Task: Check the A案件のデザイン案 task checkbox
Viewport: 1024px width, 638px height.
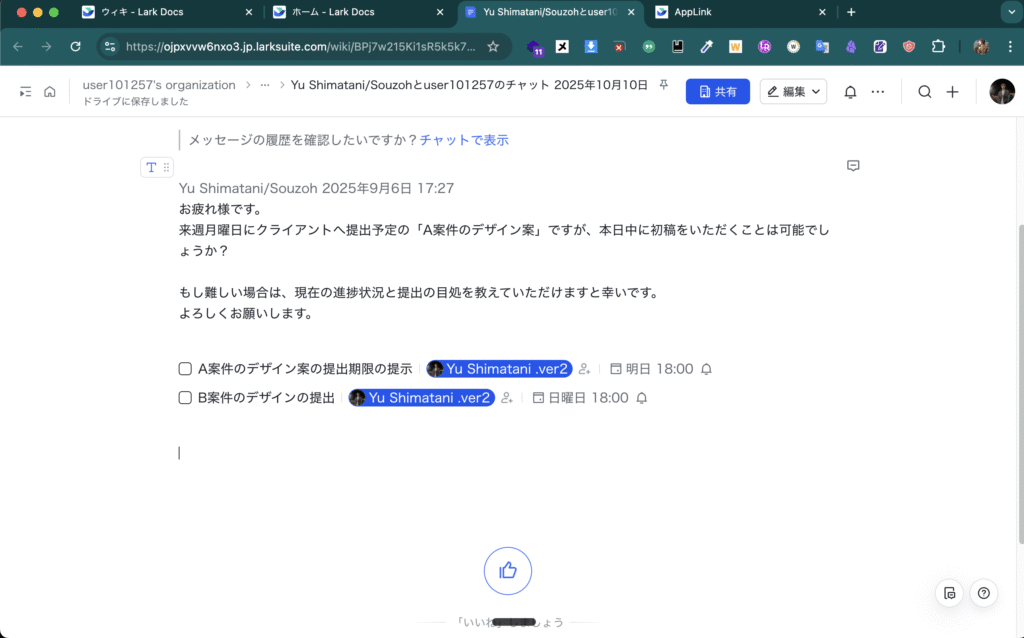Action: (x=185, y=369)
